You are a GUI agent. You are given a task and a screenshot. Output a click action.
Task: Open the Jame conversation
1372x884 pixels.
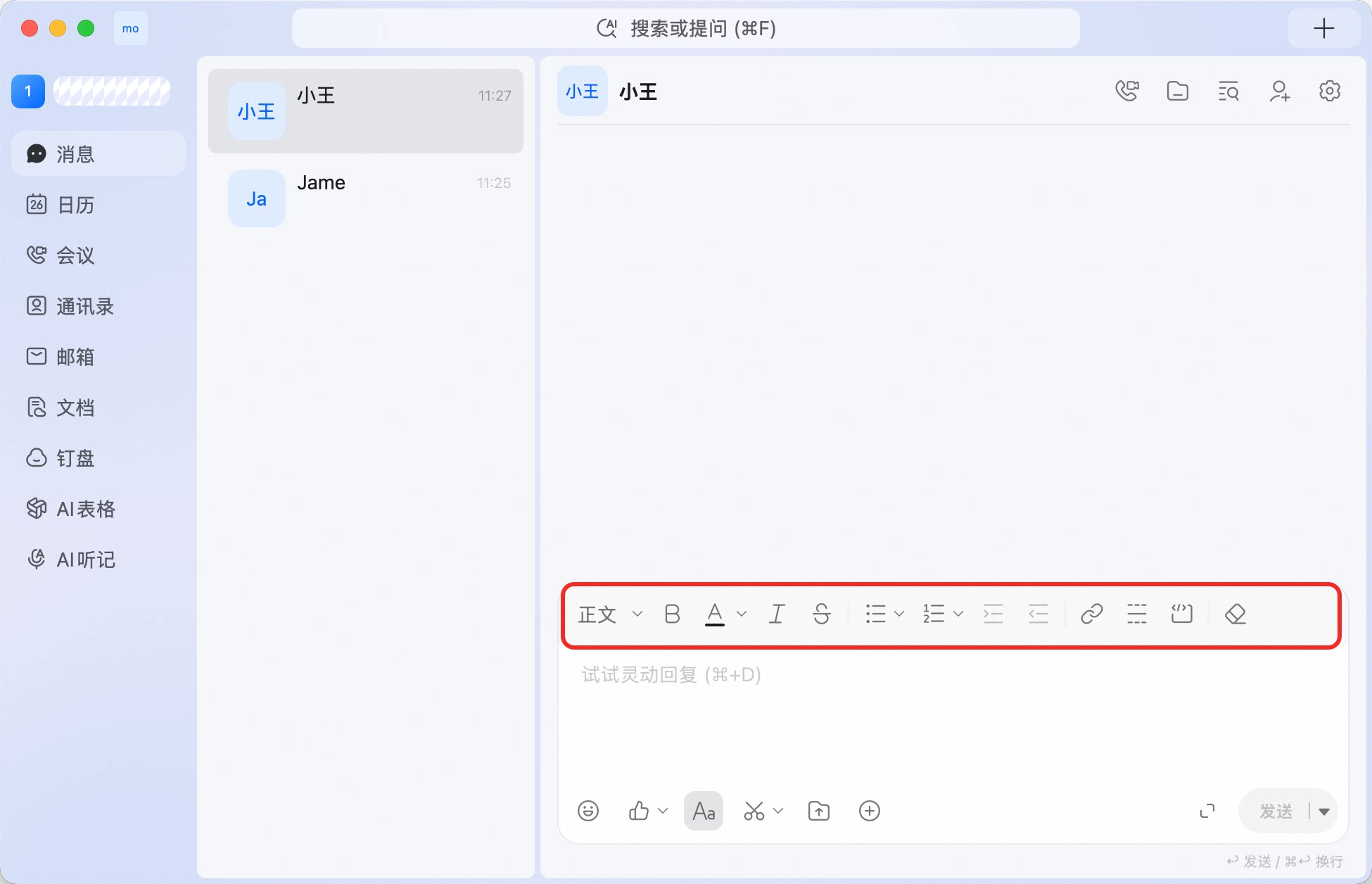[366, 198]
